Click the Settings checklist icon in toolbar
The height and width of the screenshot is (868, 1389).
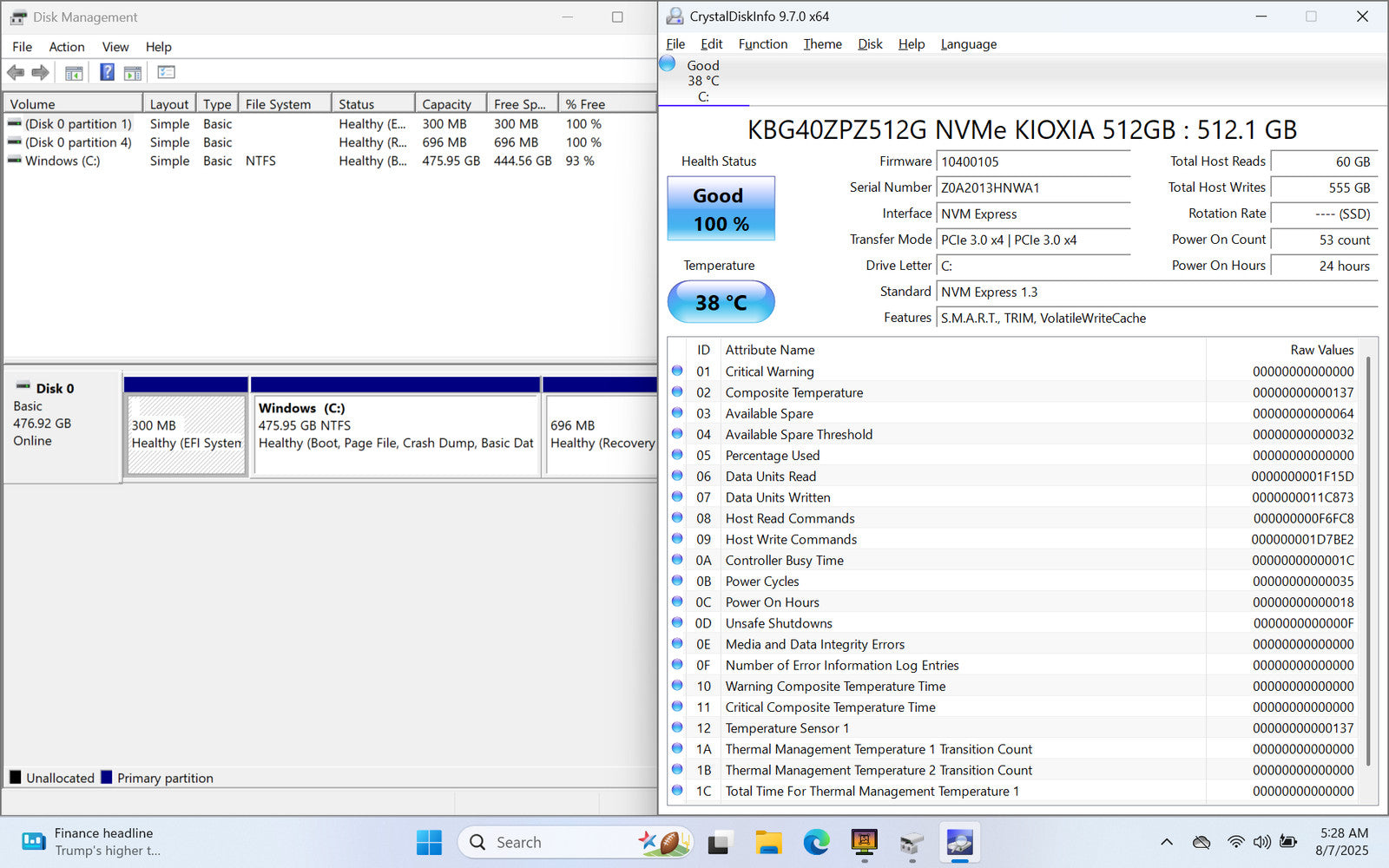[166, 73]
